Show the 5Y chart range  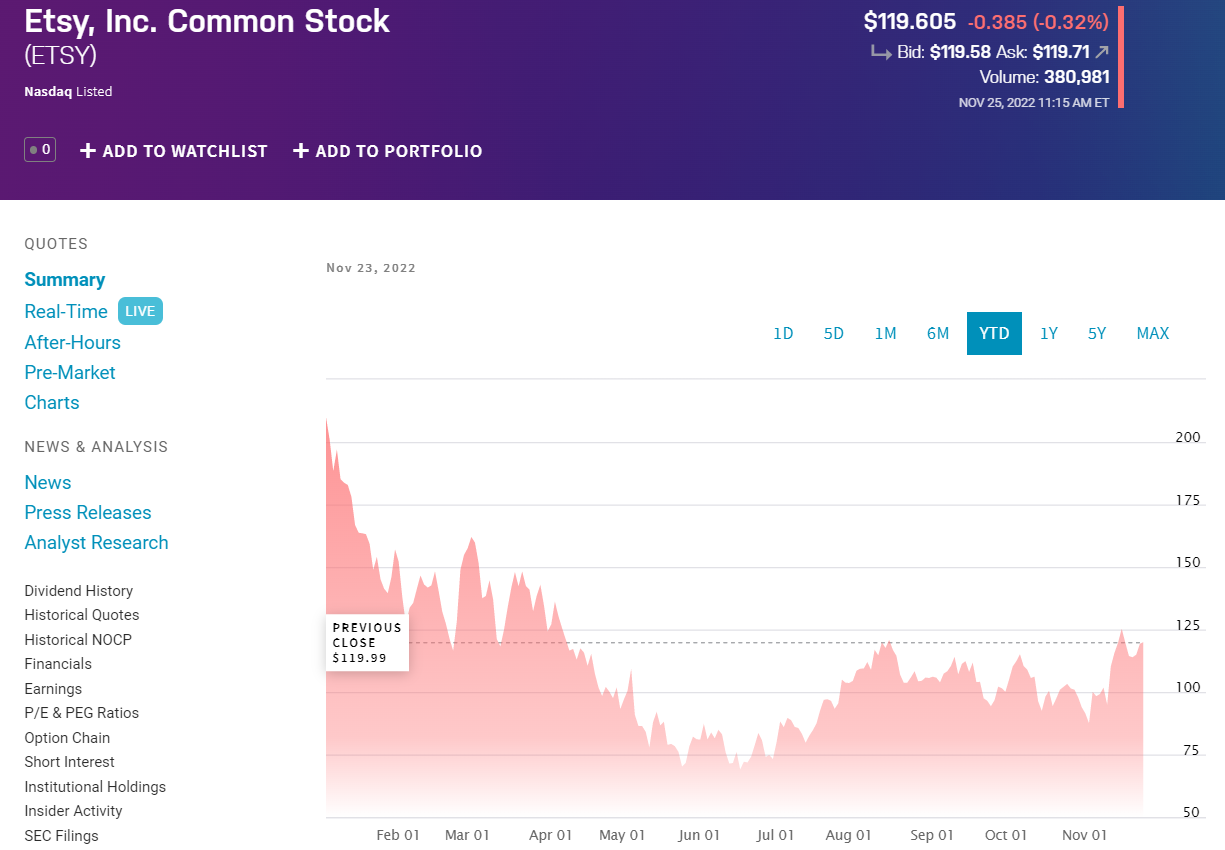pyautogui.click(x=1097, y=333)
